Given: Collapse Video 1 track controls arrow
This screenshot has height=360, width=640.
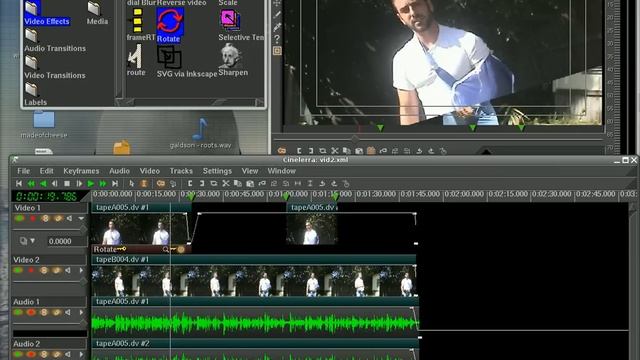Looking at the screenshot, I should [x=81, y=219].
